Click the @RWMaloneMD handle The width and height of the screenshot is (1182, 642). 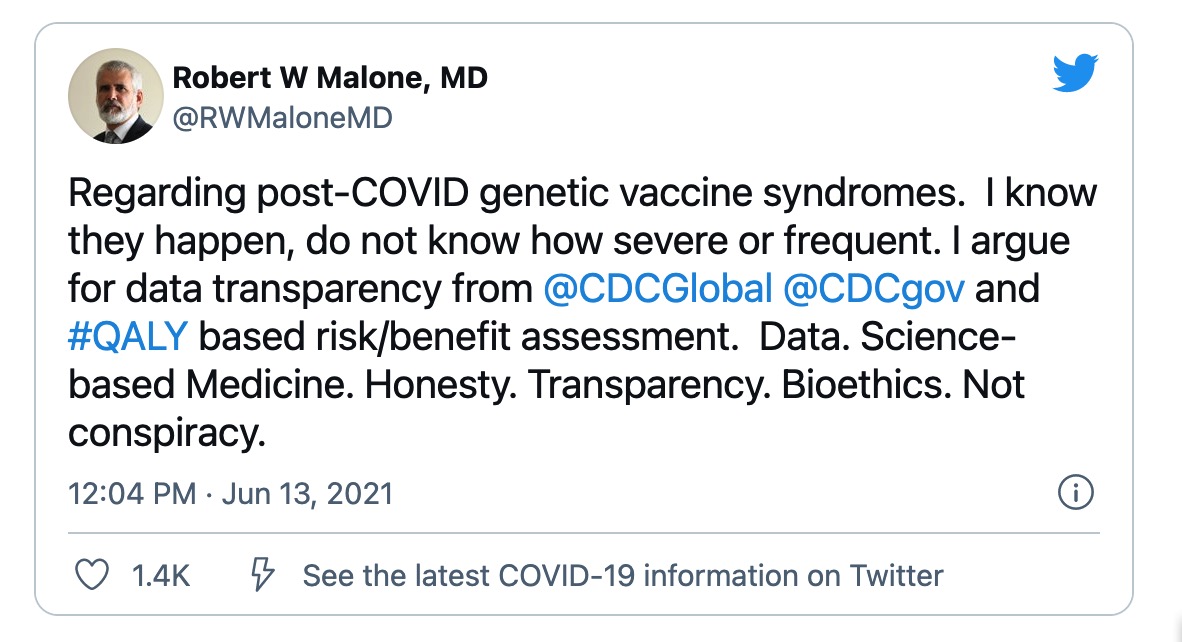[283, 118]
